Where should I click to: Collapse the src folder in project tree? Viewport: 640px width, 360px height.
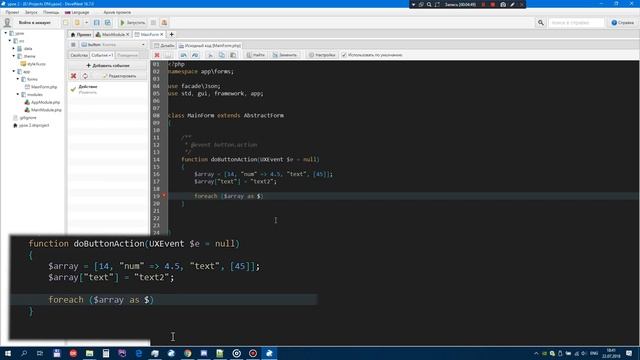pyautogui.click(x=10, y=41)
